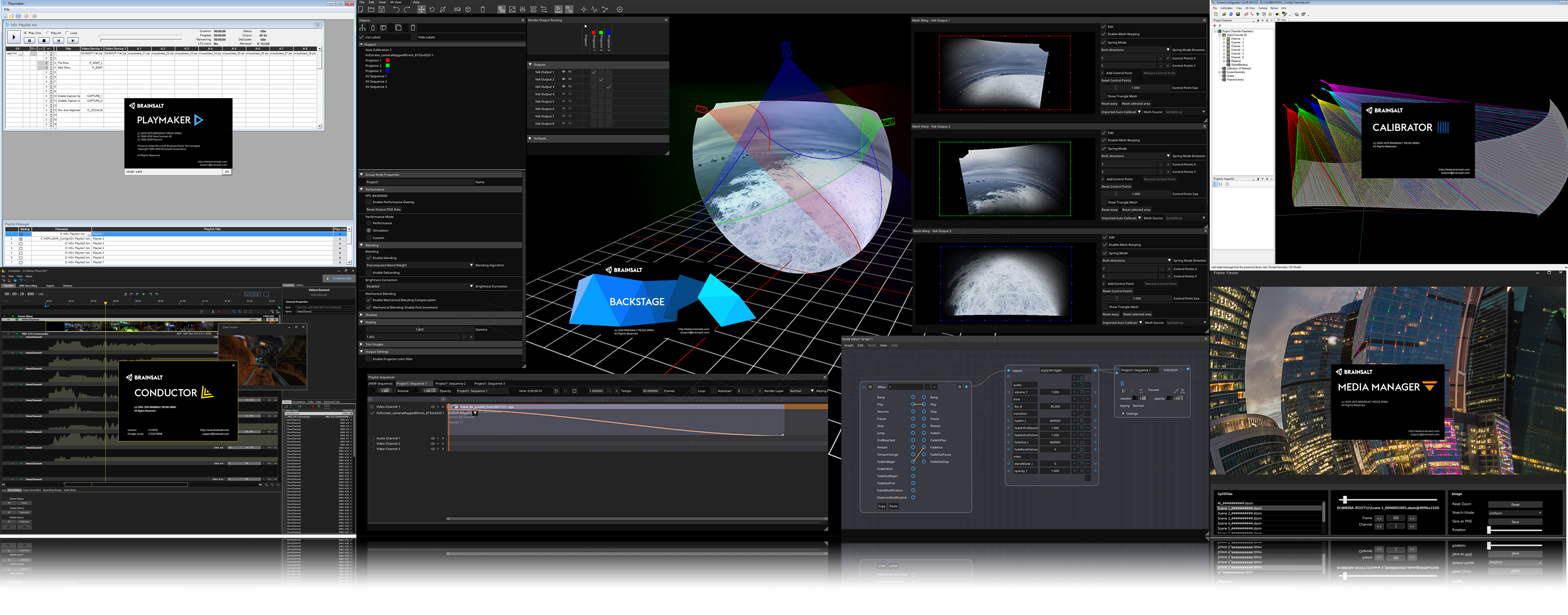
Task: Click the Pause button in Playmaker playlist
Action: pyautogui.click(x=30, y=40)
